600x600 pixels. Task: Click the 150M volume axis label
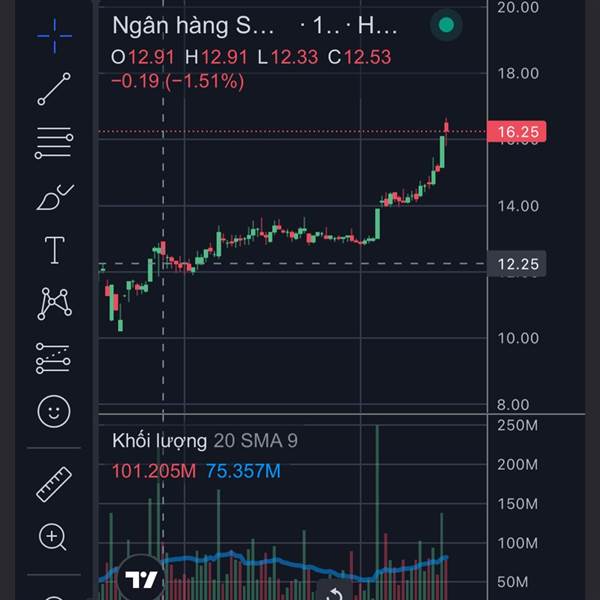tap(517, 504)
